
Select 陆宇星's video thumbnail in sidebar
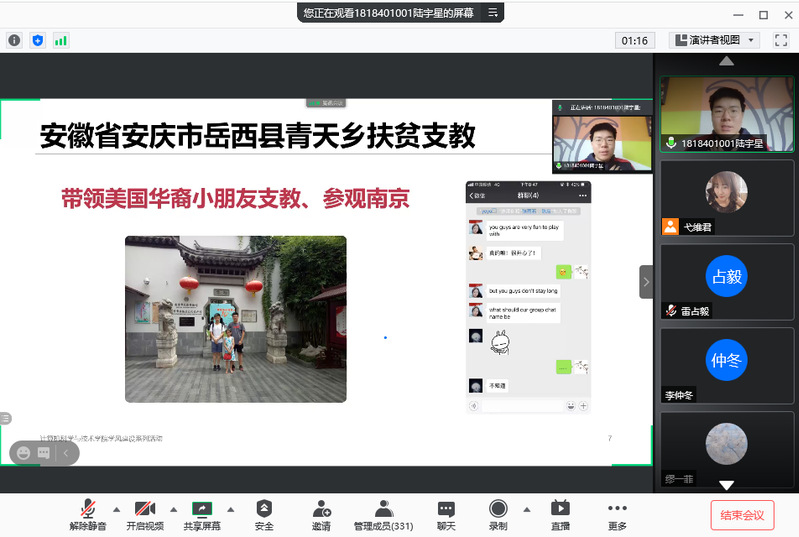pos(726,113)
